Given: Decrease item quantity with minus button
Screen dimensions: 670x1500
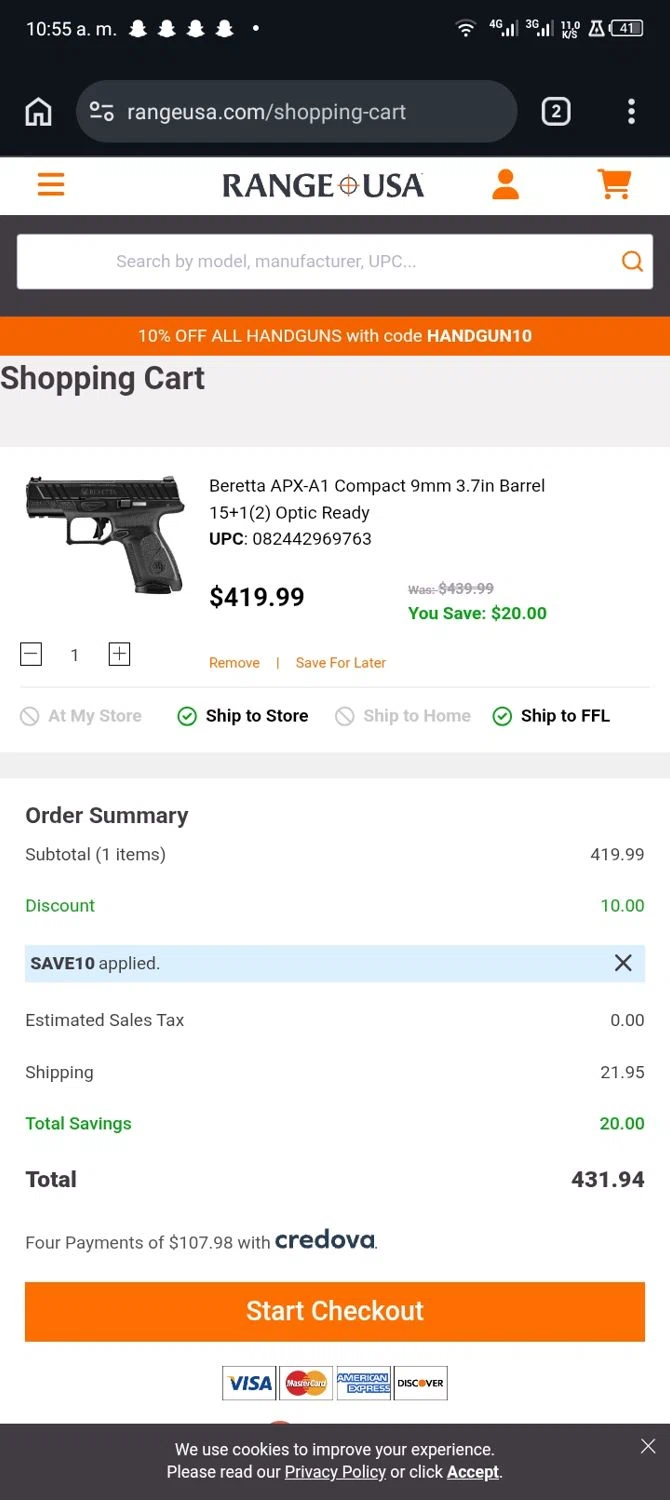Looking at the screenshot, I should coord(31,655).
